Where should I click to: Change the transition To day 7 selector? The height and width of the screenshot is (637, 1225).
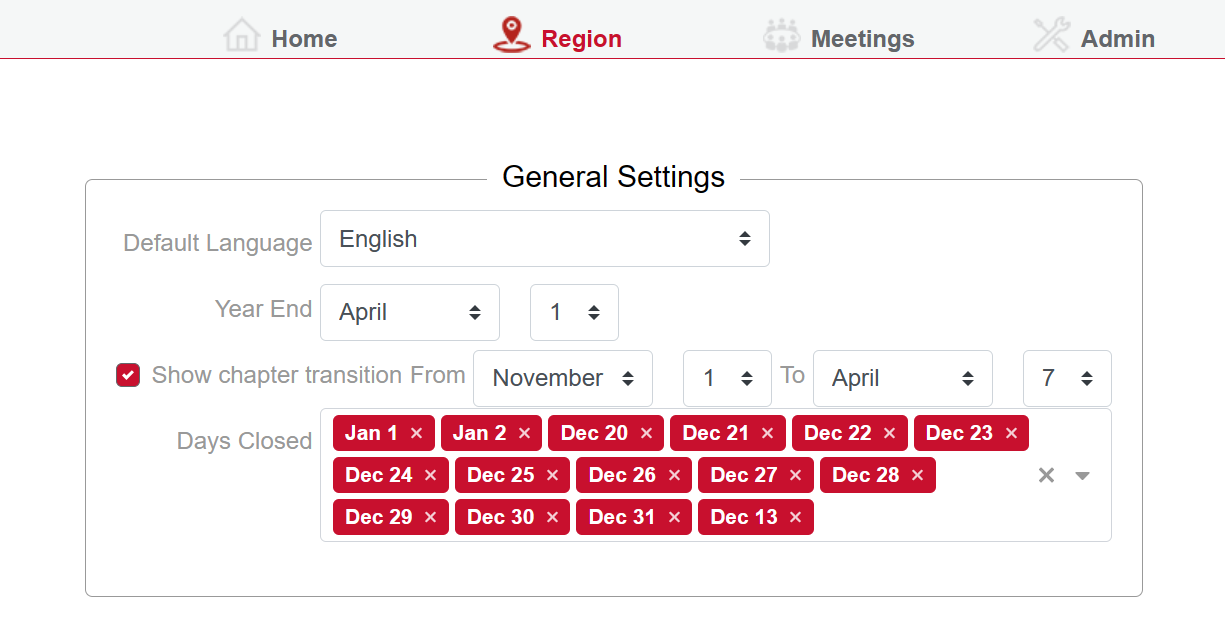pyautogui.click(x=1067, y=378)
